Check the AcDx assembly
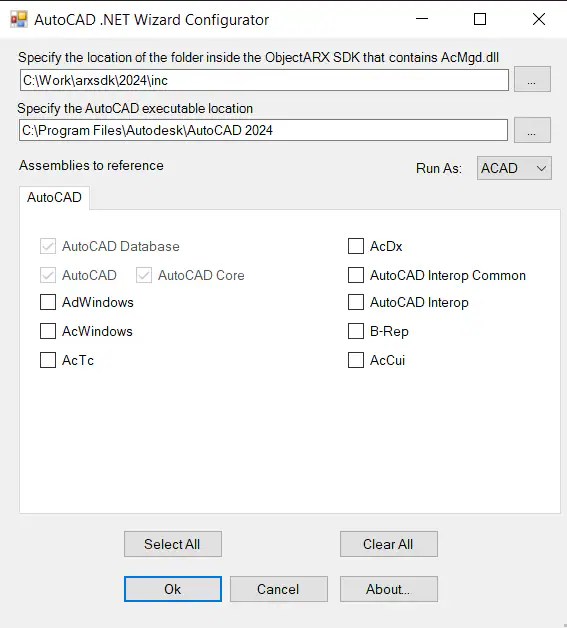The height and width of the screenshot is (628, 567). tap(356, 246)
